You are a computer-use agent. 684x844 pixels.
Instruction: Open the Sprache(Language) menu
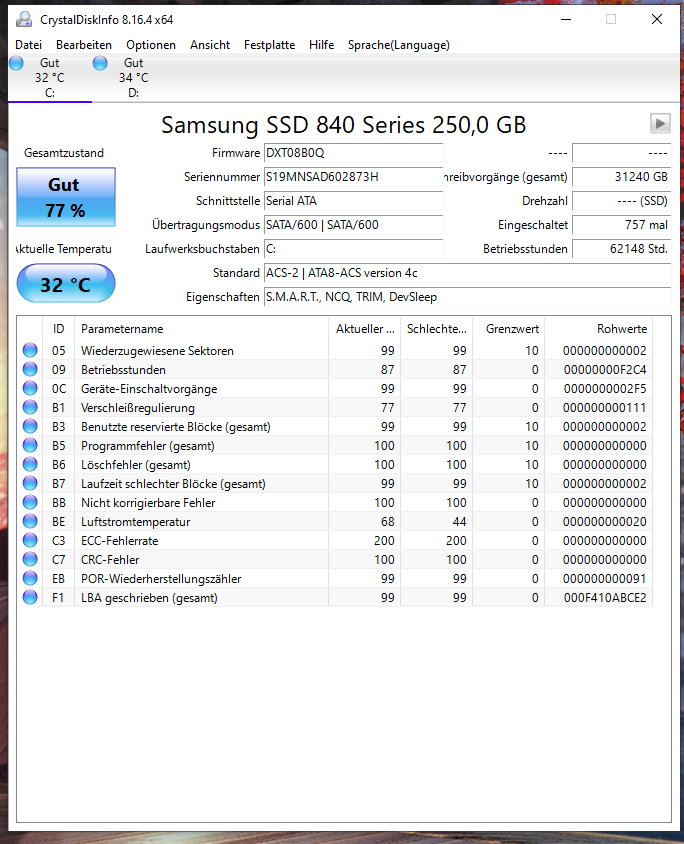399,45
